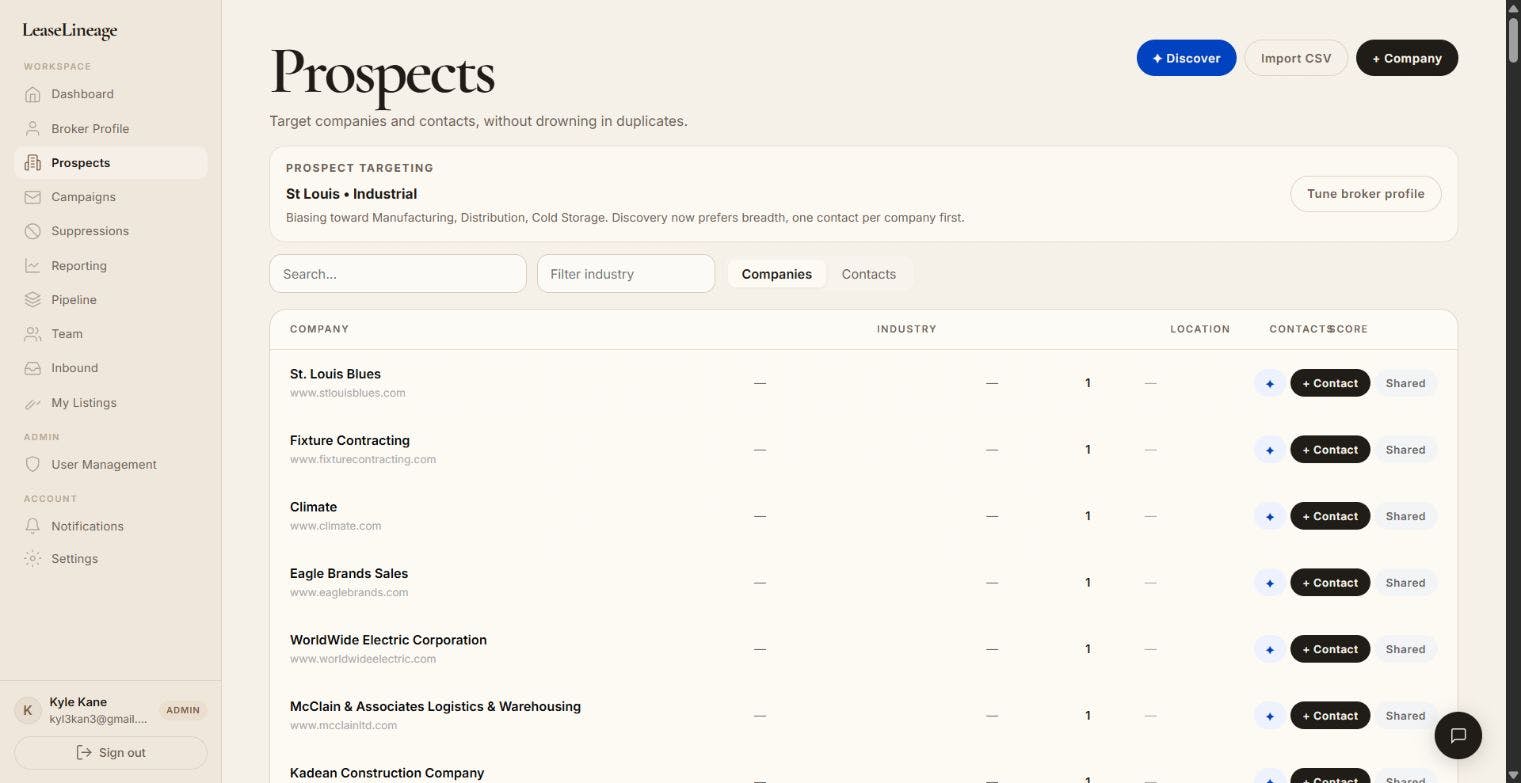Image resolution: width=1521 pixels, height=783 pixels.
Task: Click the Shared badge for Eagle Brands Sales
Action: (x=1405, y=583)
